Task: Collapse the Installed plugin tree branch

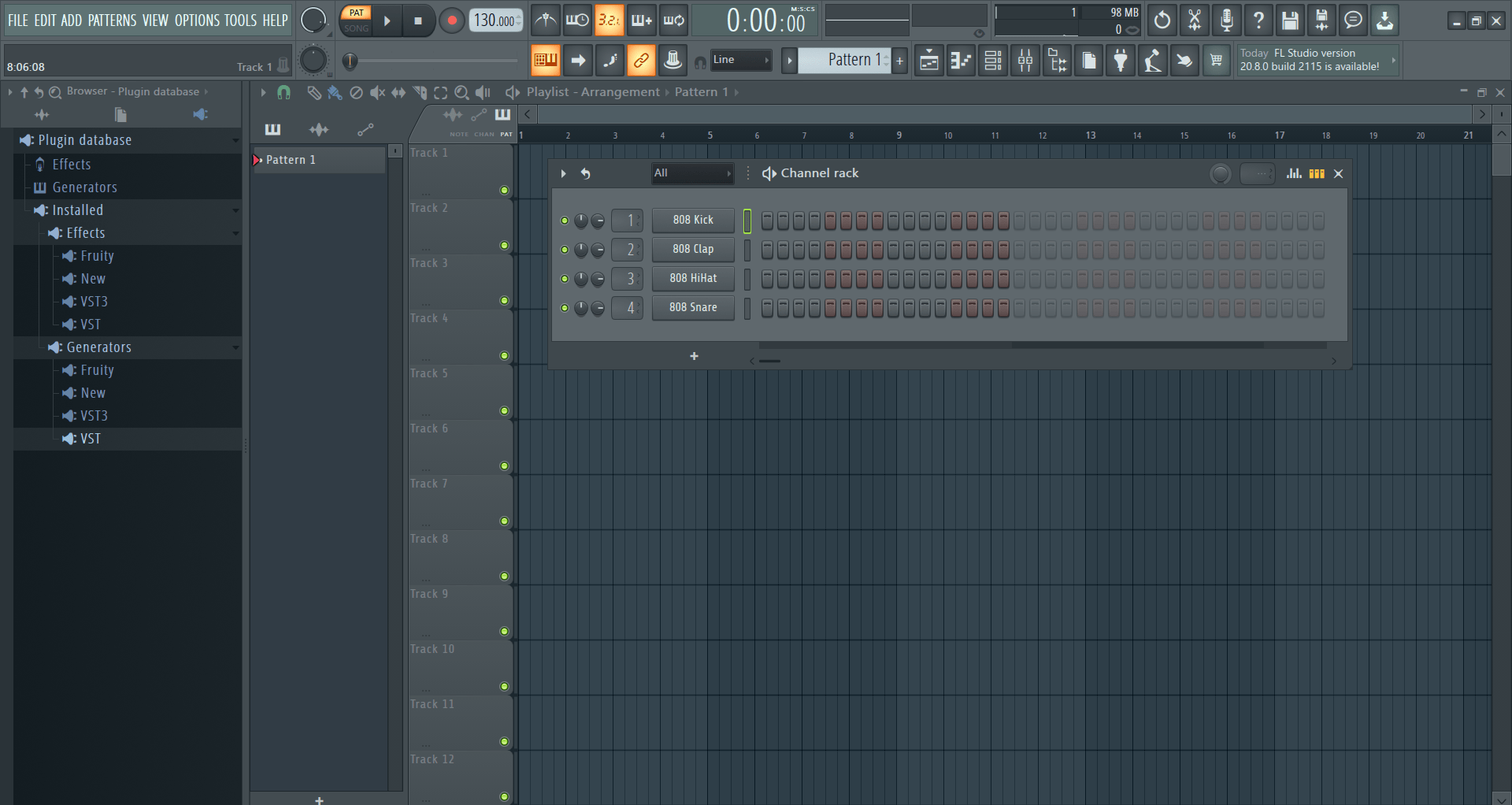Action: 235,210
